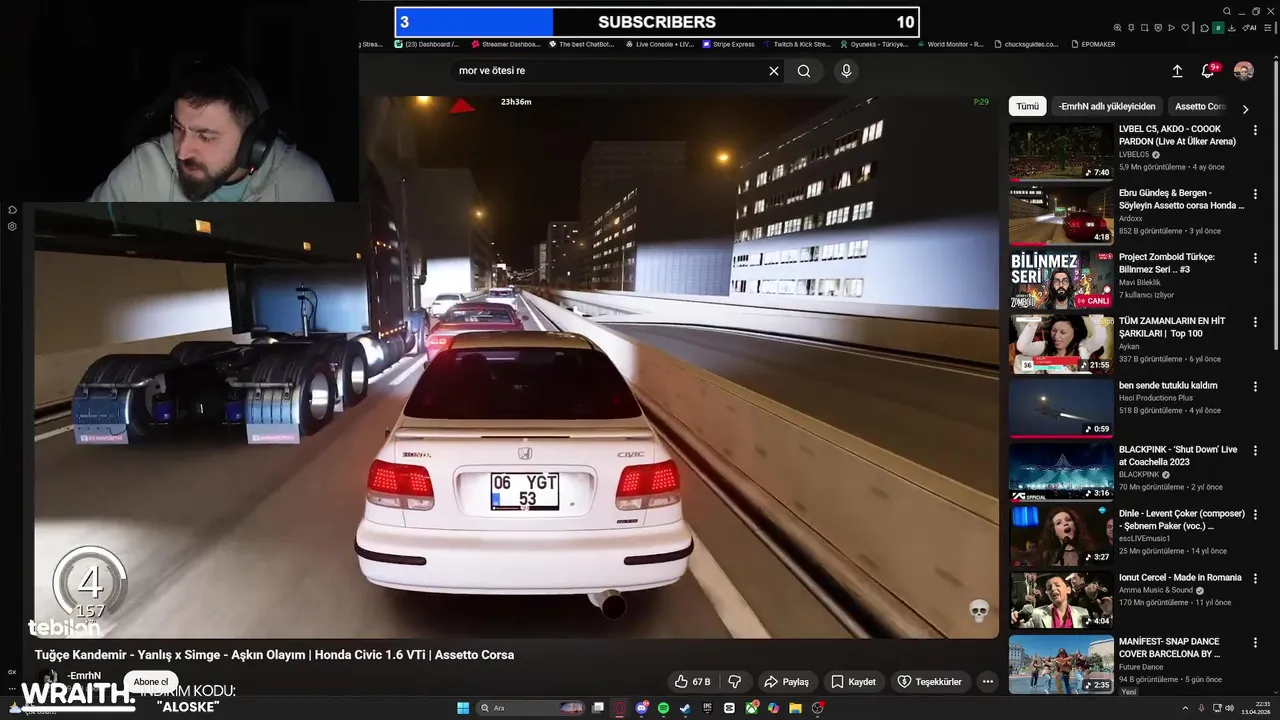
Task: Open Steam from the taskbar
Action: (x=685, y=708)
